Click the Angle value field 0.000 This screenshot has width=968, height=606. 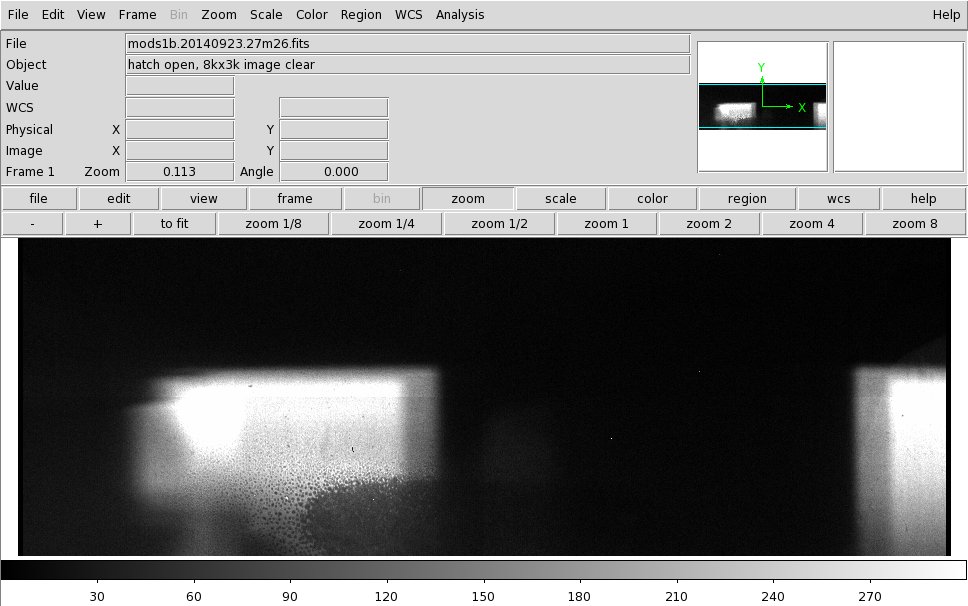(334, 172)
